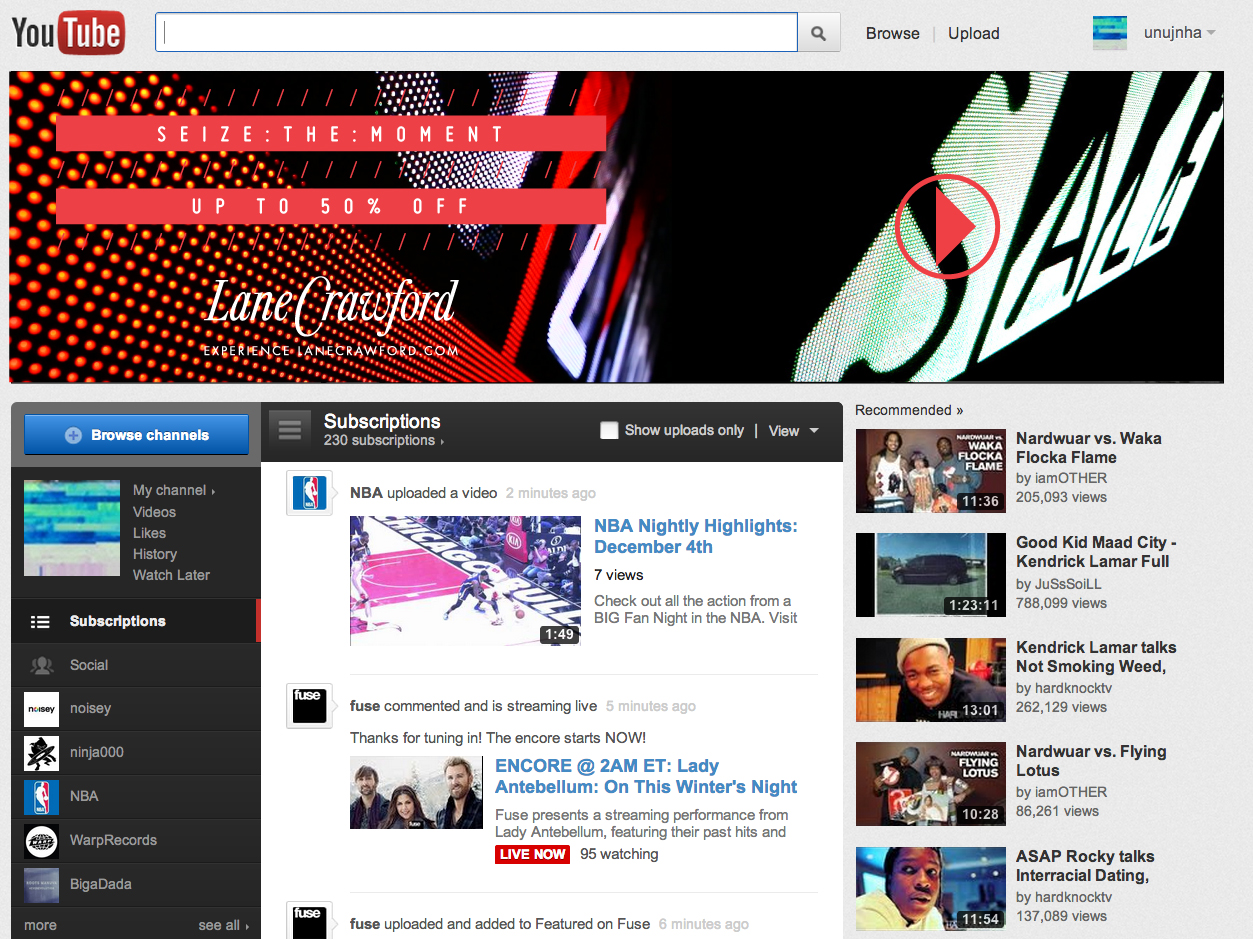This screenshot has height=939, width=1253.
Task: Open BigaDada channel icon in sidebar
Action: (41, 884)
